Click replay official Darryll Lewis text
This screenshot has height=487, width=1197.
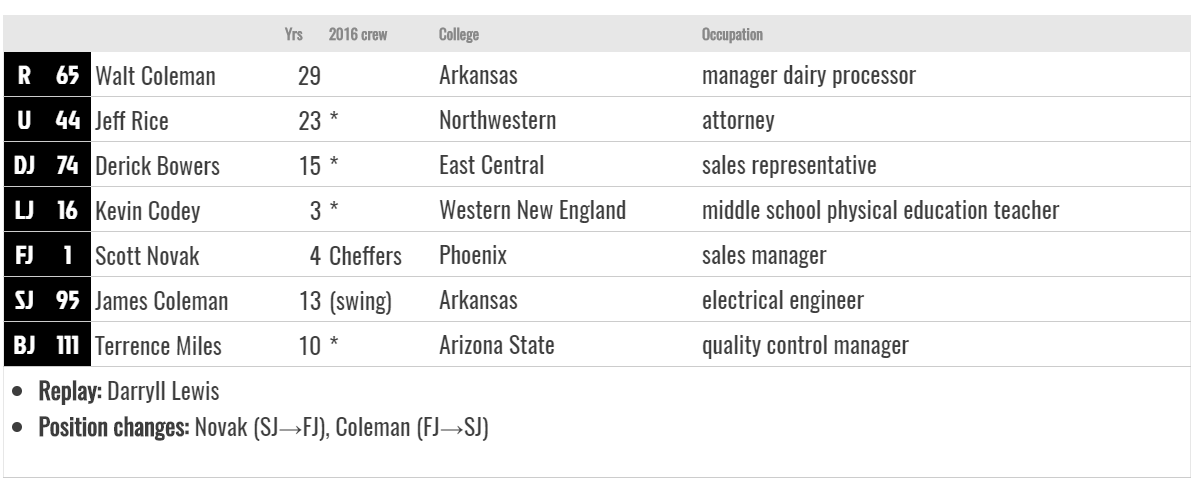(163, 391)
